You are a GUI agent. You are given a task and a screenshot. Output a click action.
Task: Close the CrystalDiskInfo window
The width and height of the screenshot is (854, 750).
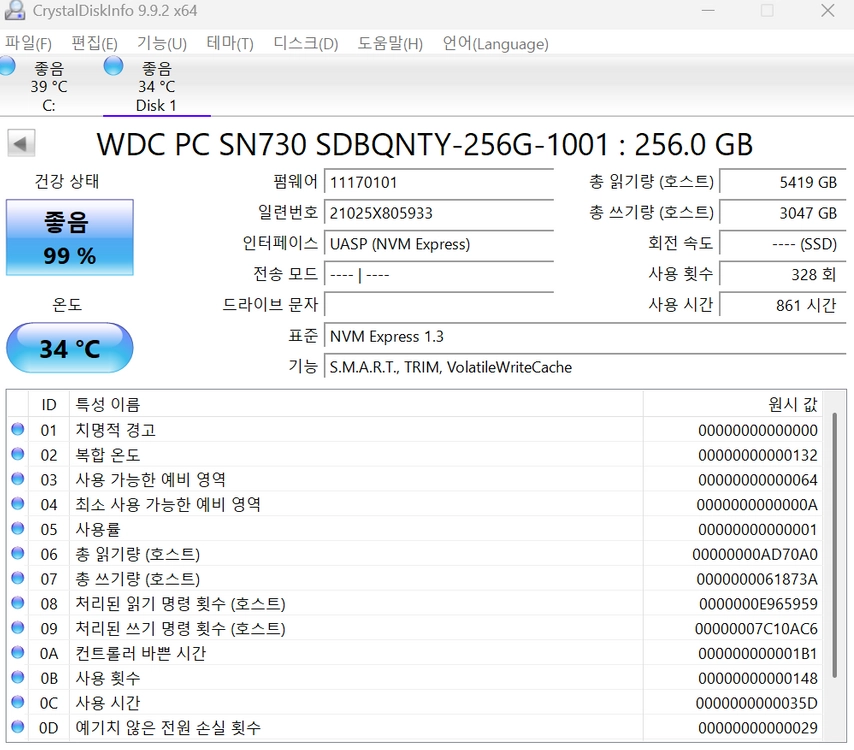click(x=828, y=10)
